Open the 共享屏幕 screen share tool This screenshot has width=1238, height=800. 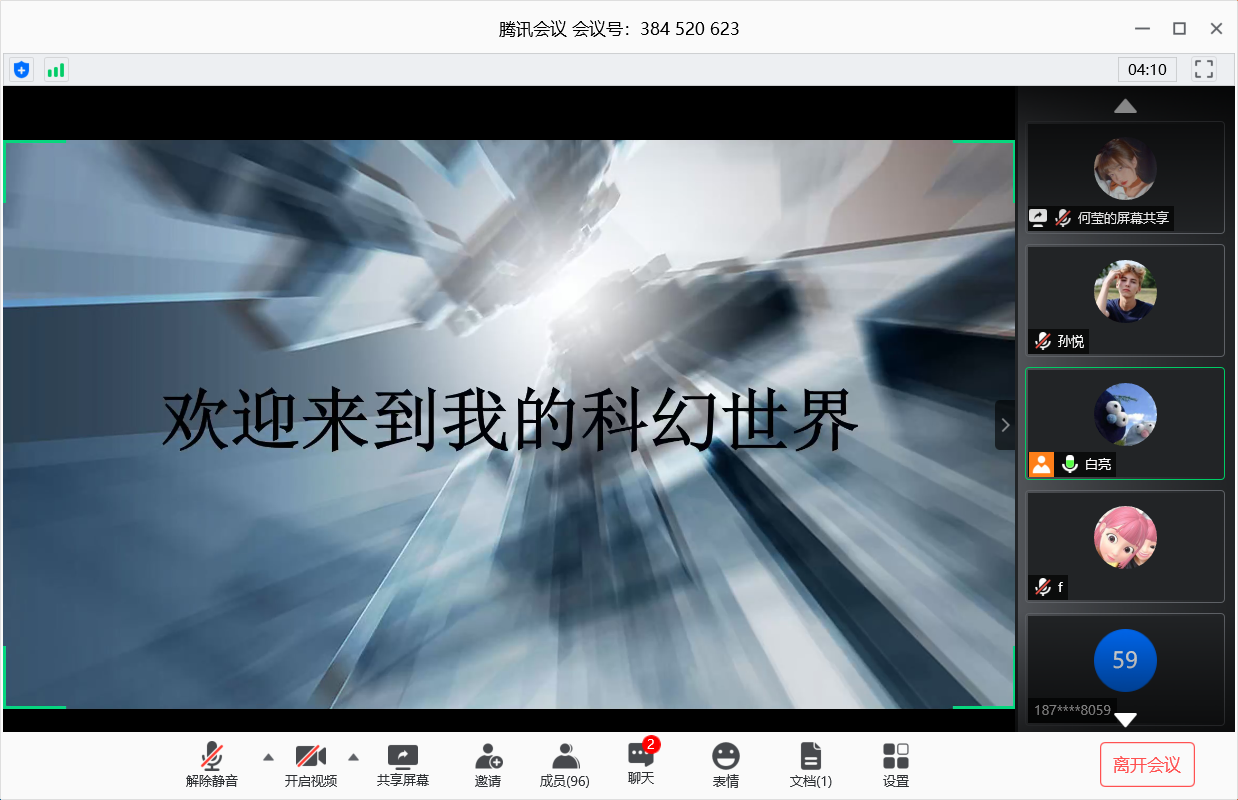[402, 765]
